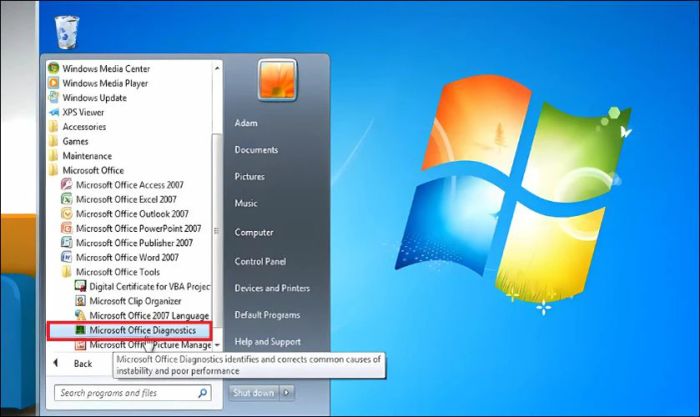Open Default Programs
This screenshot has height=417, width=700.
point(267,315)
